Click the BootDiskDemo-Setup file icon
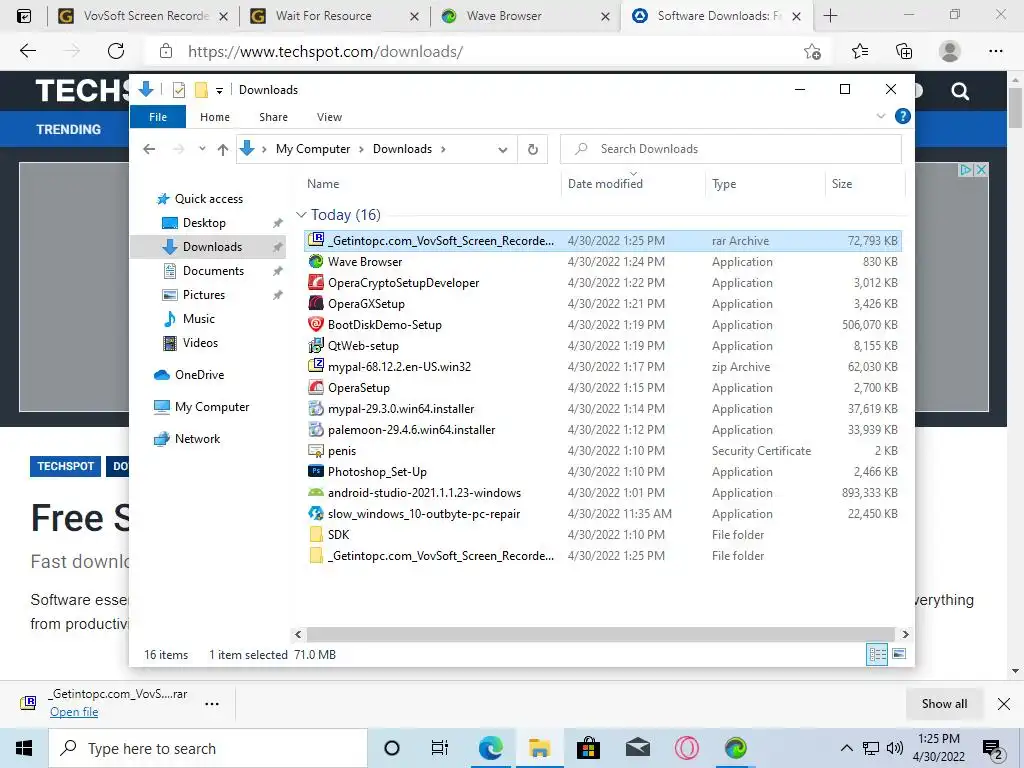The width and height of the screenshot is (1024, 768). coord(316,325)
